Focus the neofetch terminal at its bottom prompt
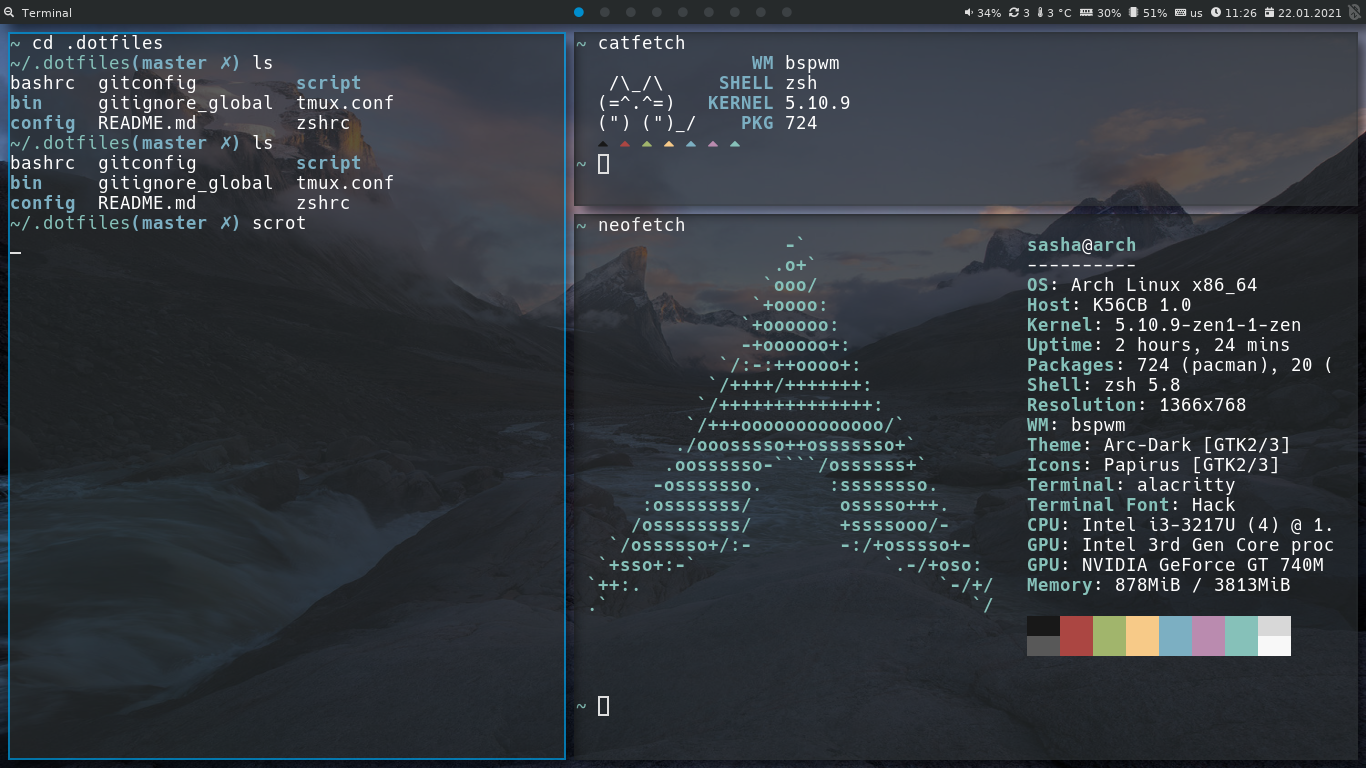Screen dimensions: 1366x768 603,706
